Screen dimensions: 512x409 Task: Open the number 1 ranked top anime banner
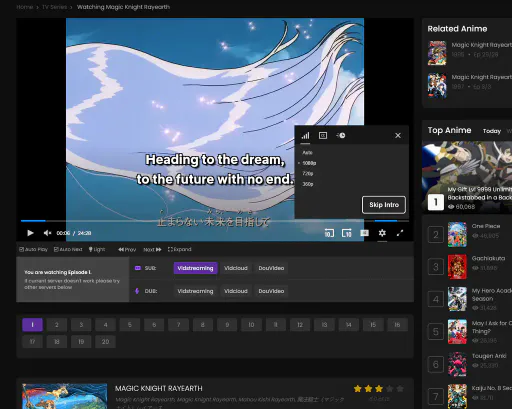coord(467,177)
